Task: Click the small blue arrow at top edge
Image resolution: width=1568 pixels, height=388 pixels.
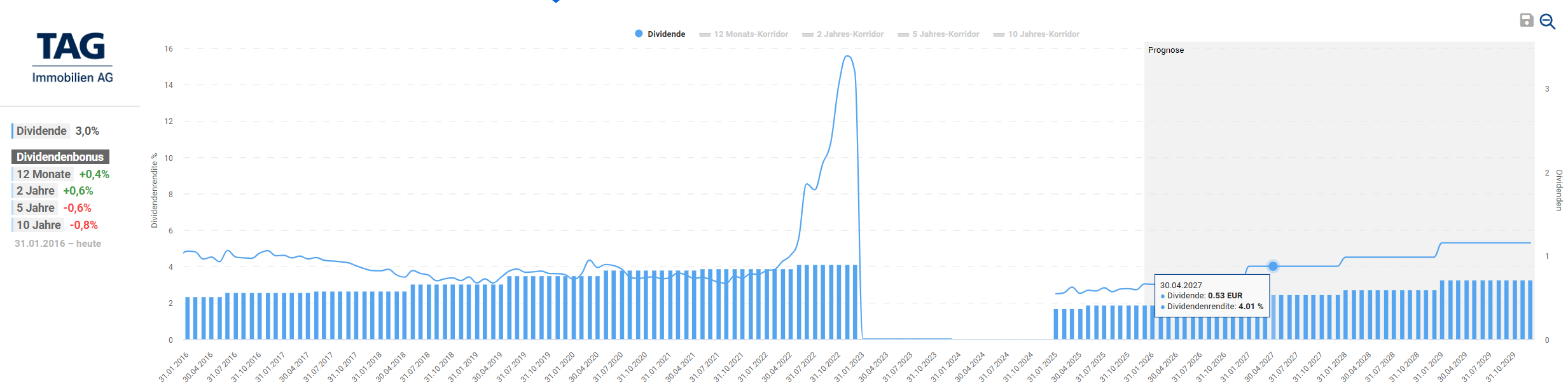Action: 556,2
